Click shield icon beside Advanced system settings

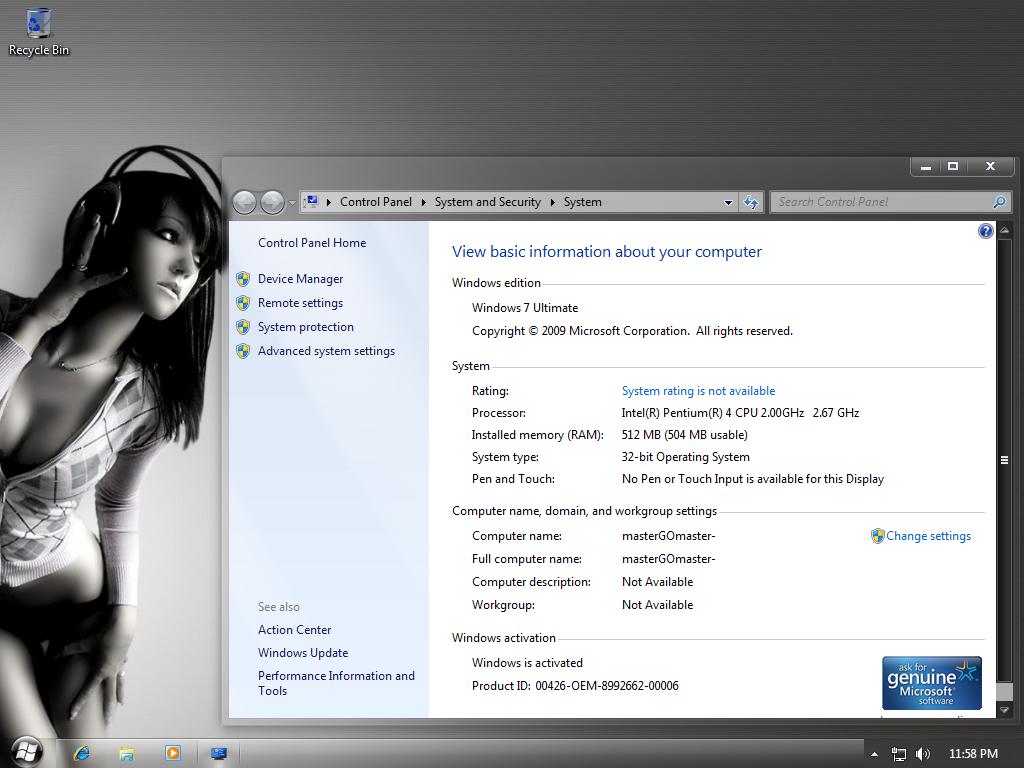click(x=243, y=351)
